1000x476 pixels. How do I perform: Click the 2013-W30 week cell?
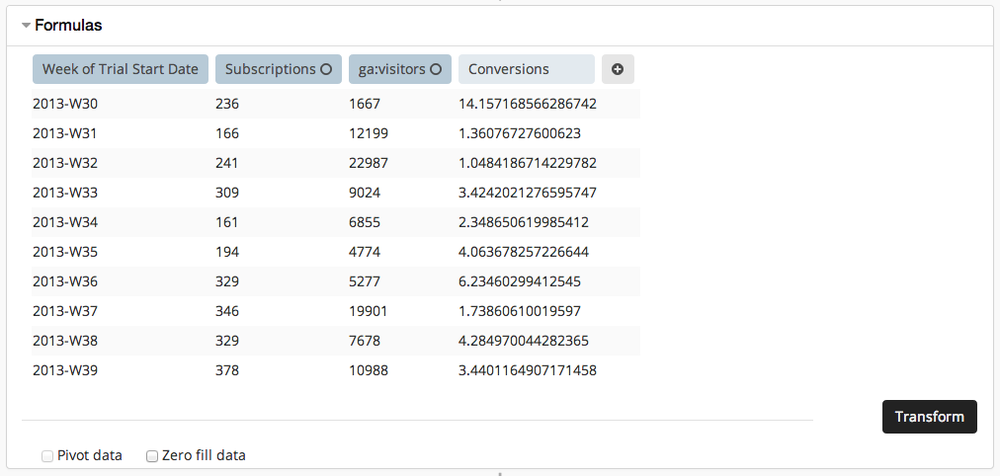coord(65,103)
